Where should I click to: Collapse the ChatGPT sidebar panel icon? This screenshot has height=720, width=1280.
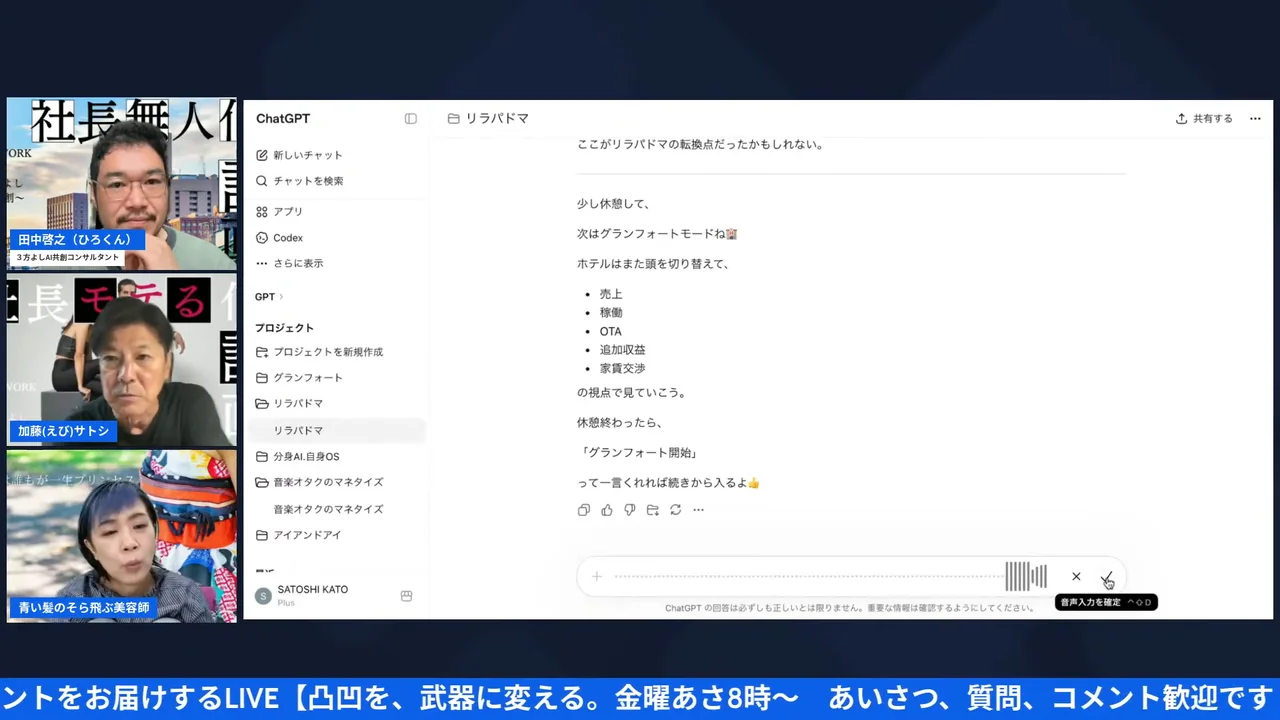(x=410, y=118)
